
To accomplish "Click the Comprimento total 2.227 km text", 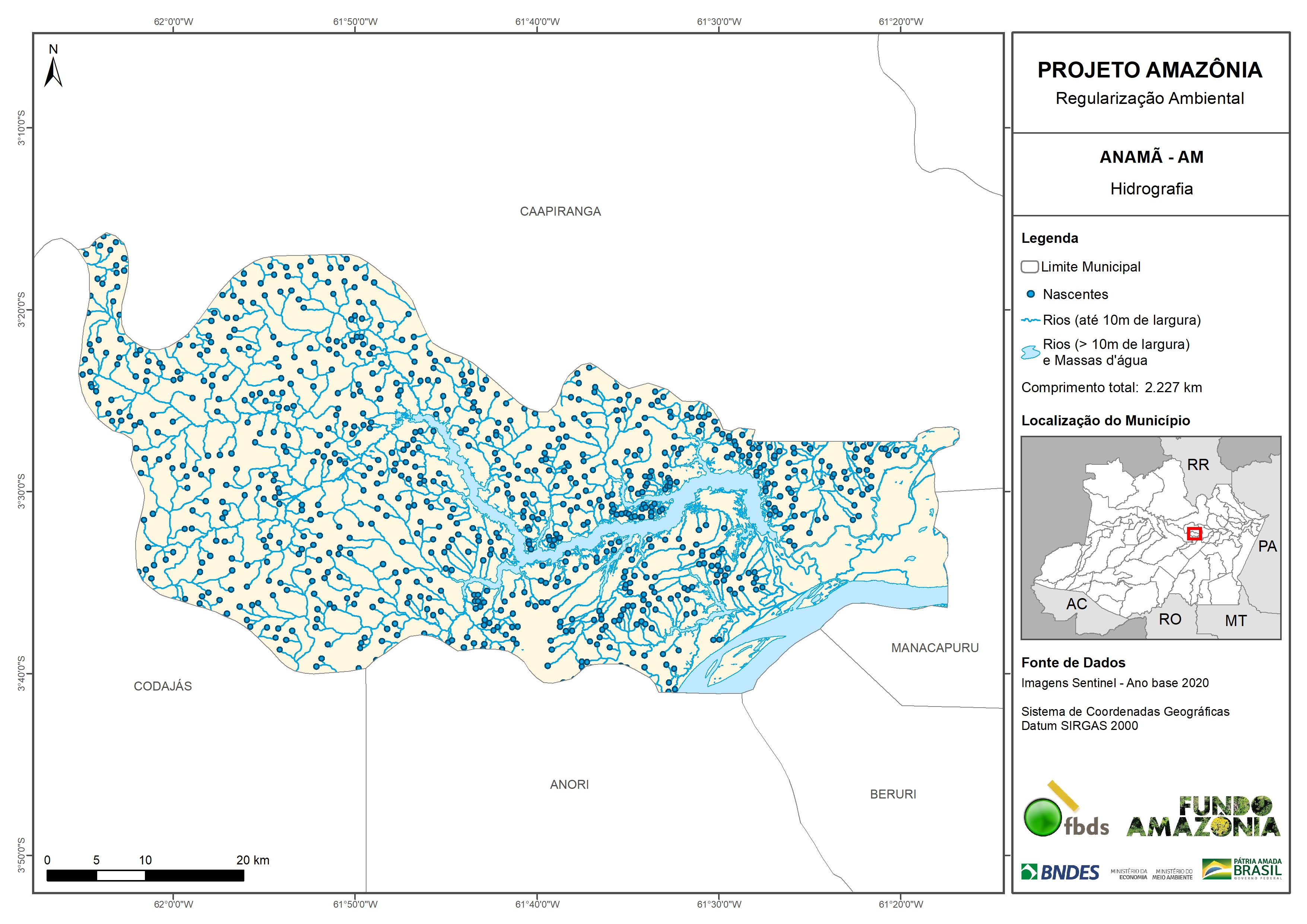I will (x=1111, y=388).
